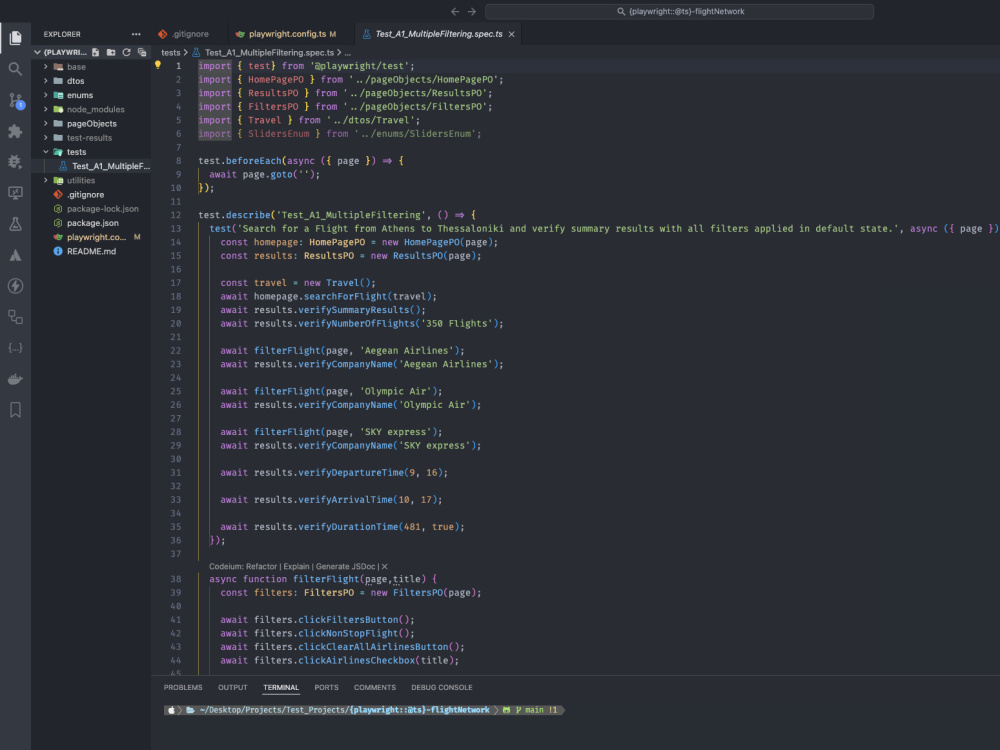Close the Test_A1_MultipleFiltering.spec.ts tab

pyautogui.click(x=511, y=34)
